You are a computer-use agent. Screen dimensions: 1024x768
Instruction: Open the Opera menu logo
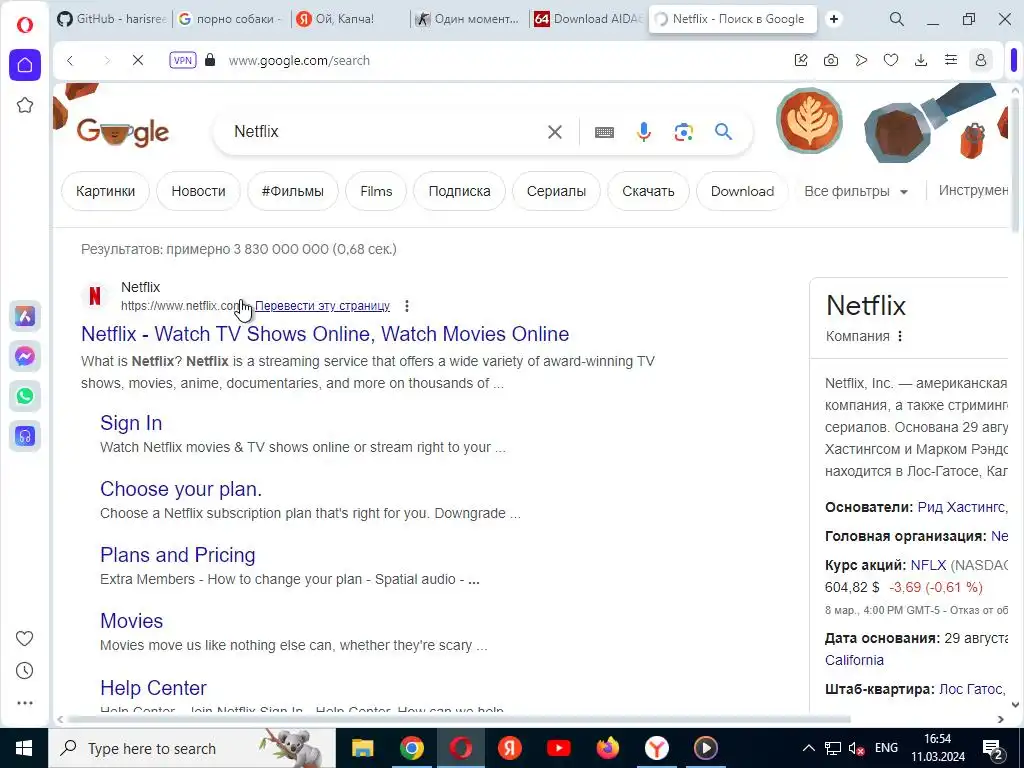pos(24,25)
